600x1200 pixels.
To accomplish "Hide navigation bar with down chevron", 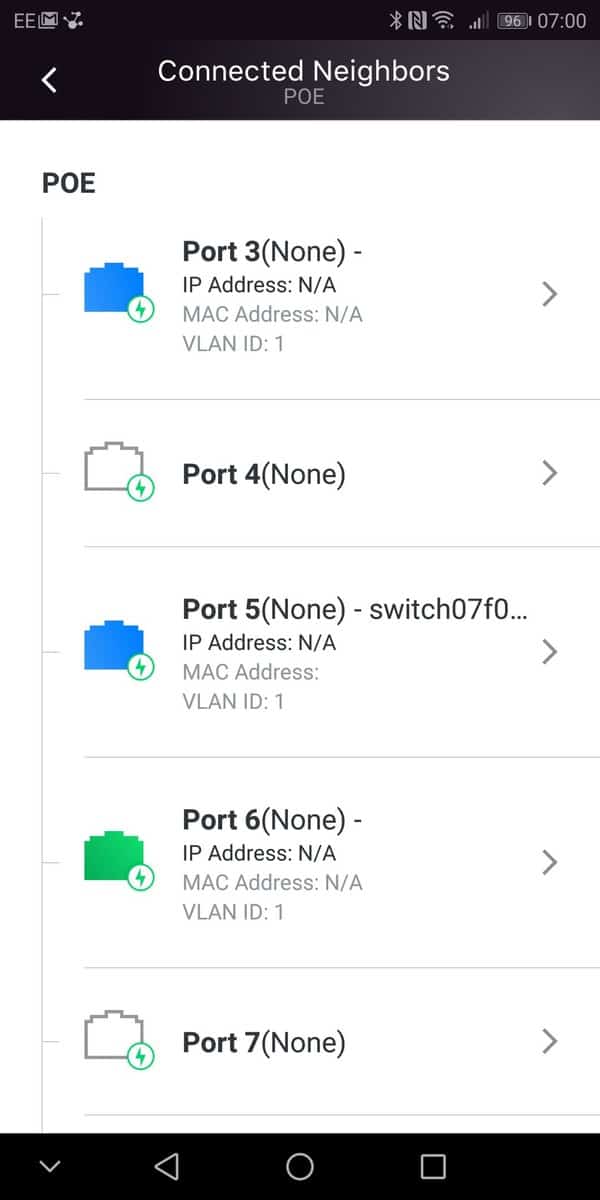I will (x=50, y=1166).
